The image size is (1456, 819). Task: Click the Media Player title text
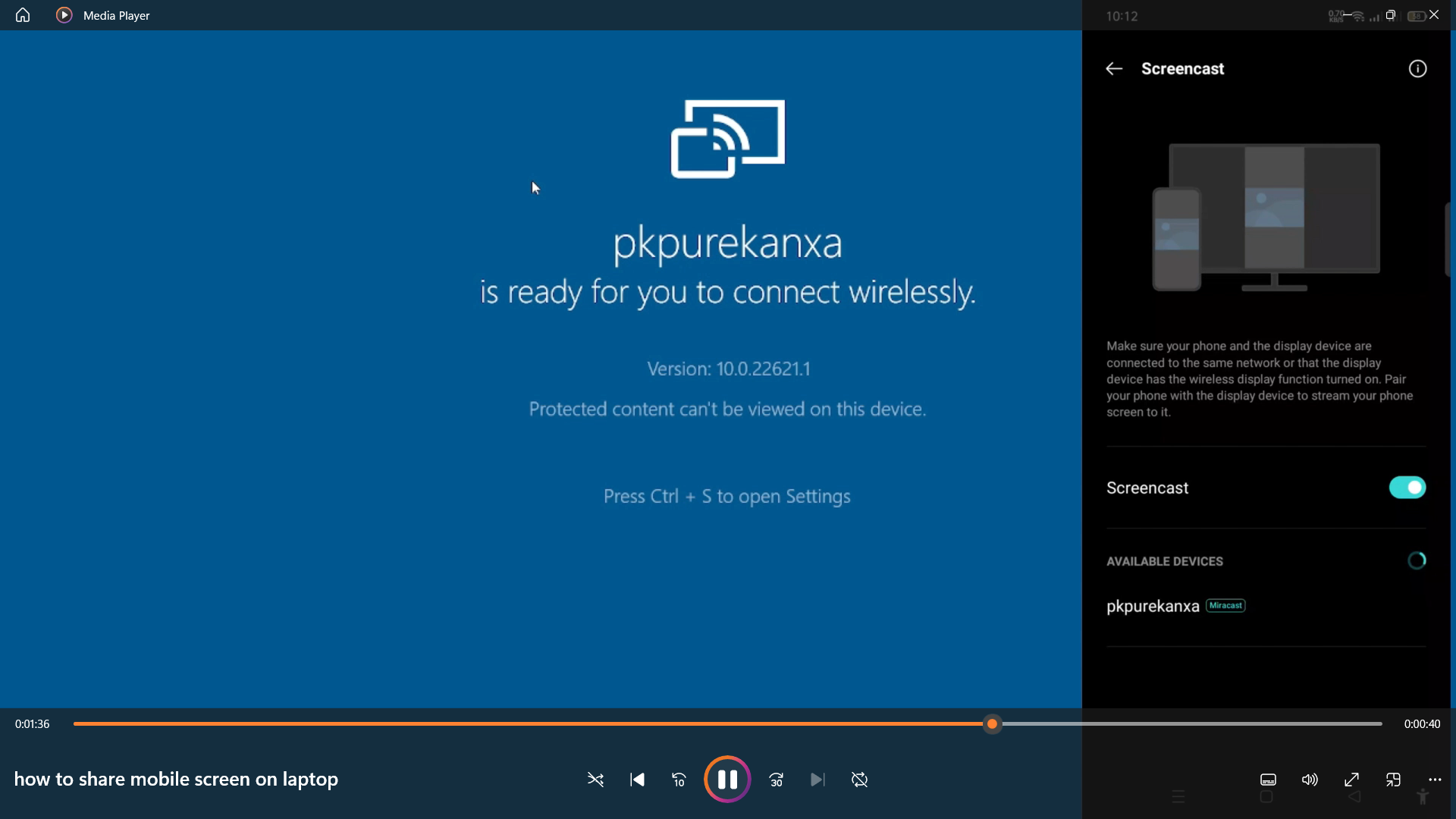click(116, 15)
